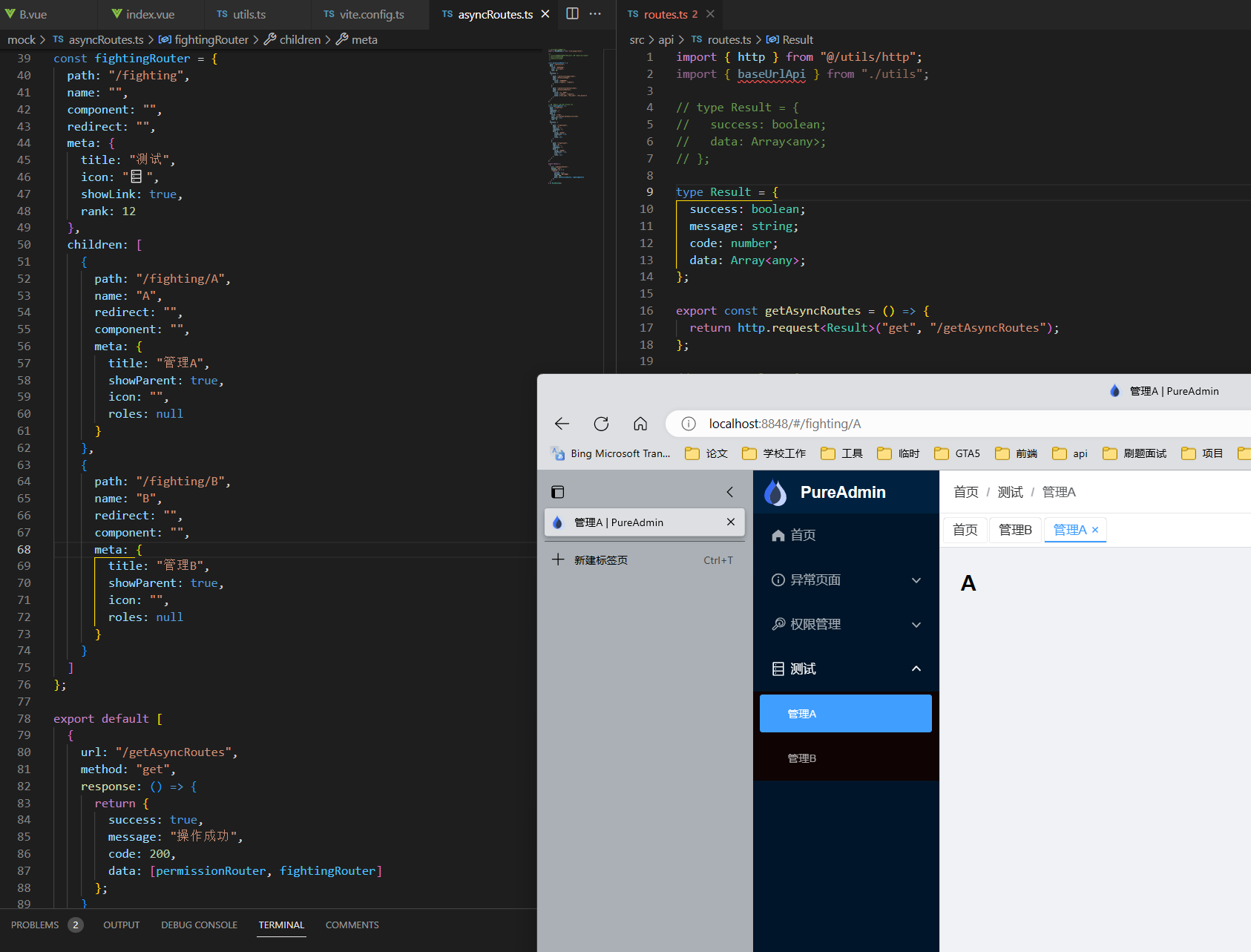
Task: Click the mock breadcrumb segment
Action: [x=22, y=39]
